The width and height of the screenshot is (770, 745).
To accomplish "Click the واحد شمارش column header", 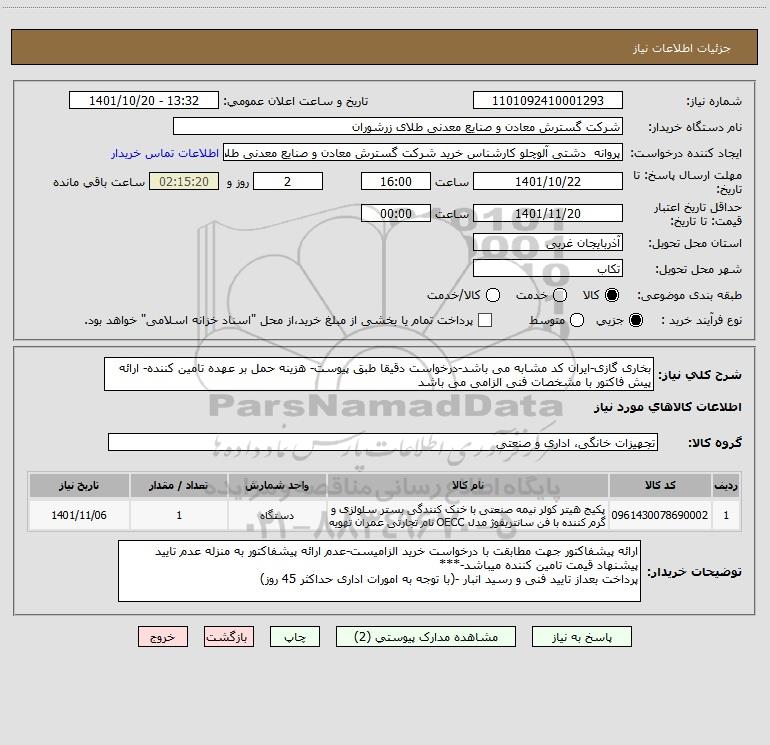I will click(277, 485).
